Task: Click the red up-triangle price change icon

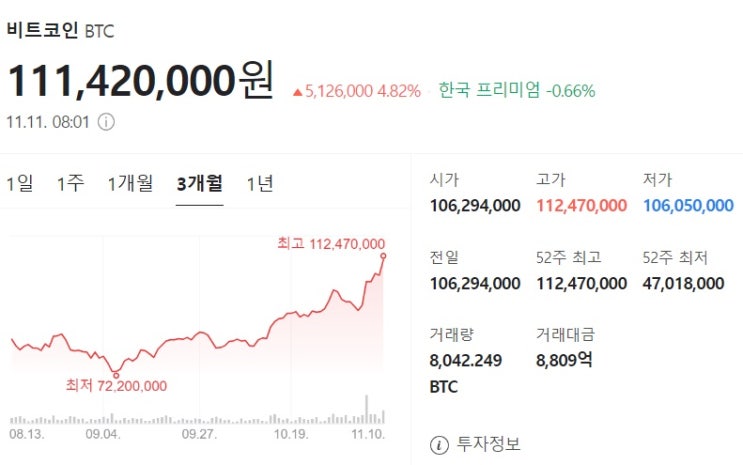Action: [x=297, y=92]
